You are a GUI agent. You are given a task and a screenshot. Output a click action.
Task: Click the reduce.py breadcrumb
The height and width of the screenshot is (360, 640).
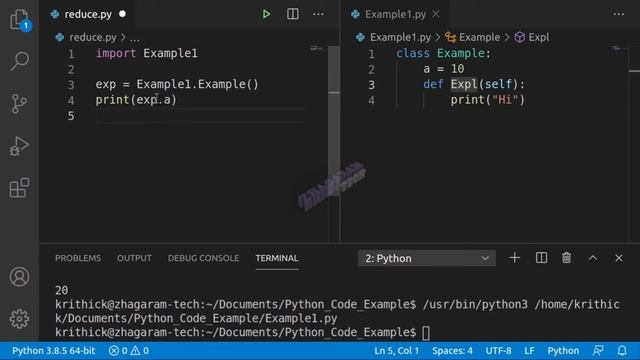click(x=92, y=37)
